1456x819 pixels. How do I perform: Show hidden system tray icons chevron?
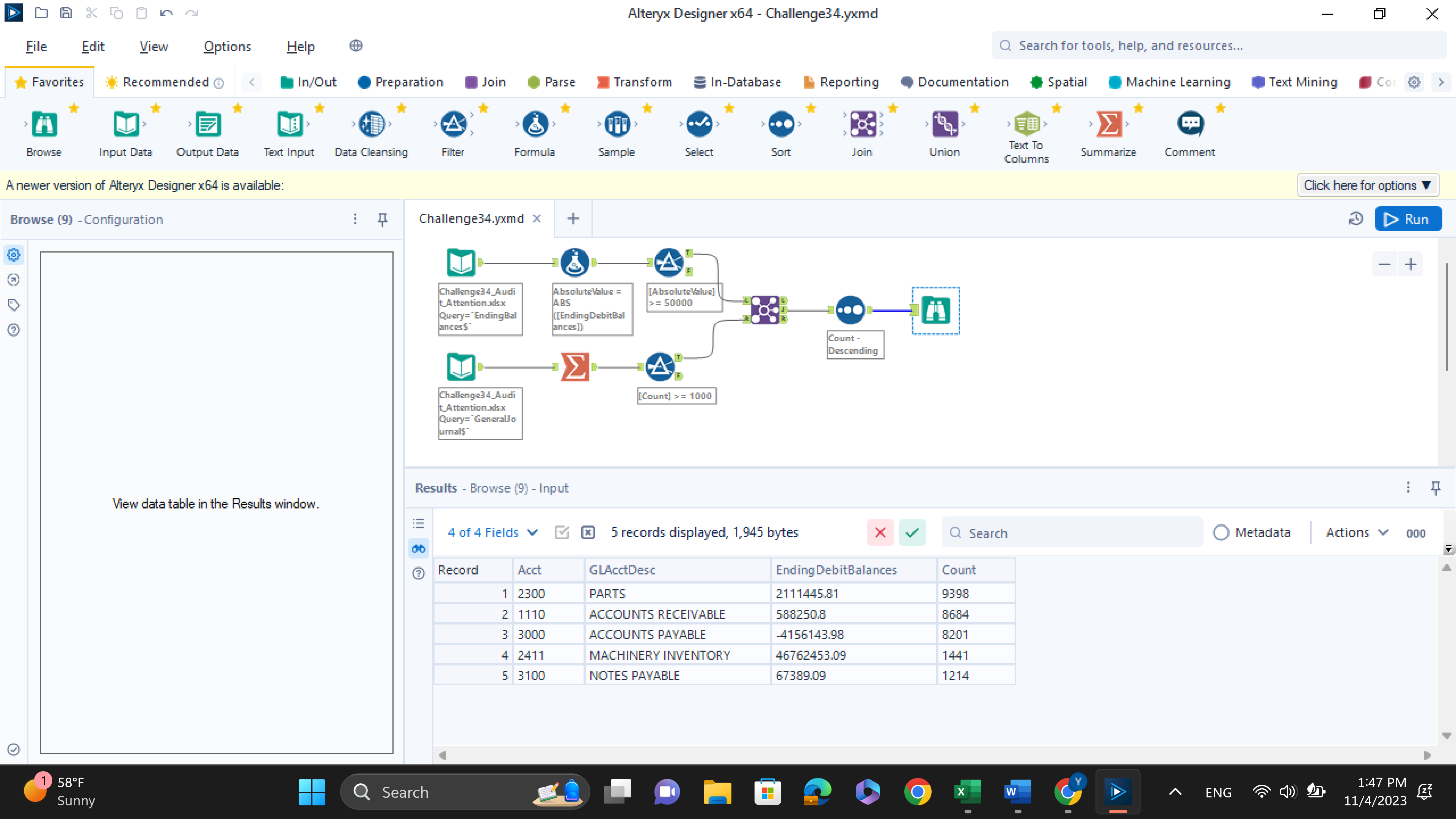(1175, 792)
